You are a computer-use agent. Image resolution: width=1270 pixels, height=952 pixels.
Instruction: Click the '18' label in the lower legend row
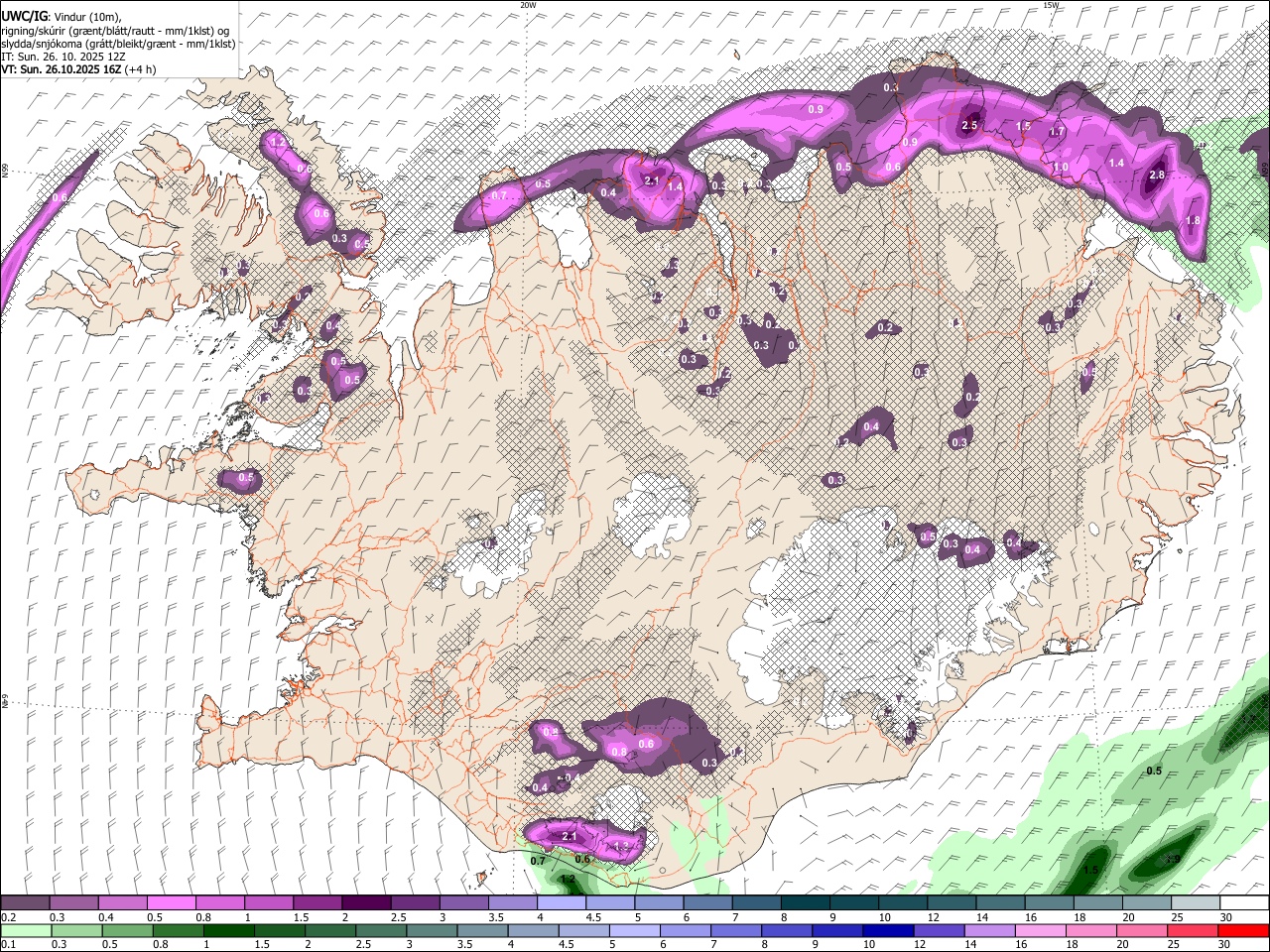coord(1071,944)
